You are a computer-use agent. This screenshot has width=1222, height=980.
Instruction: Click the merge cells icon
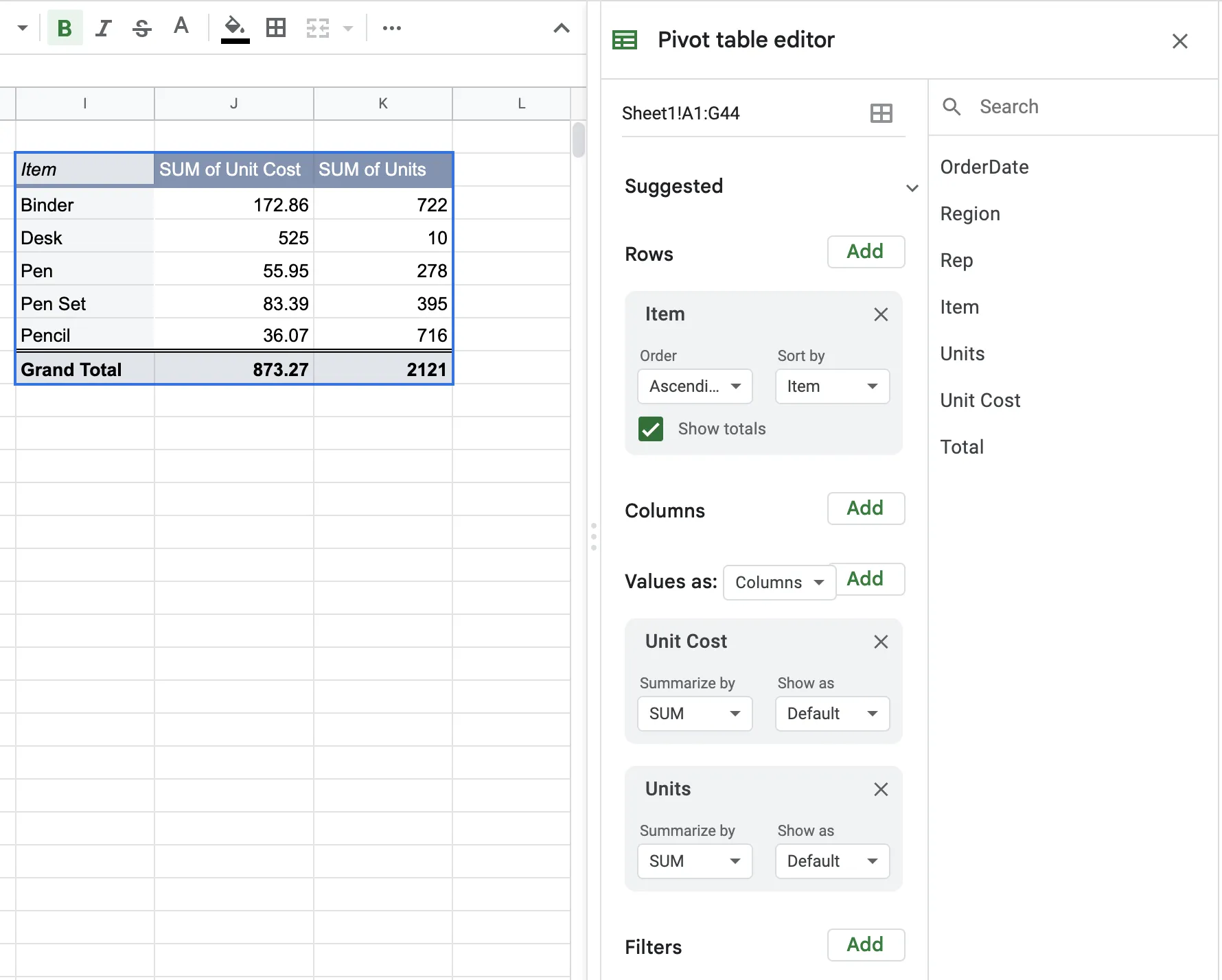pyautogui.click(x=317, y=27)
